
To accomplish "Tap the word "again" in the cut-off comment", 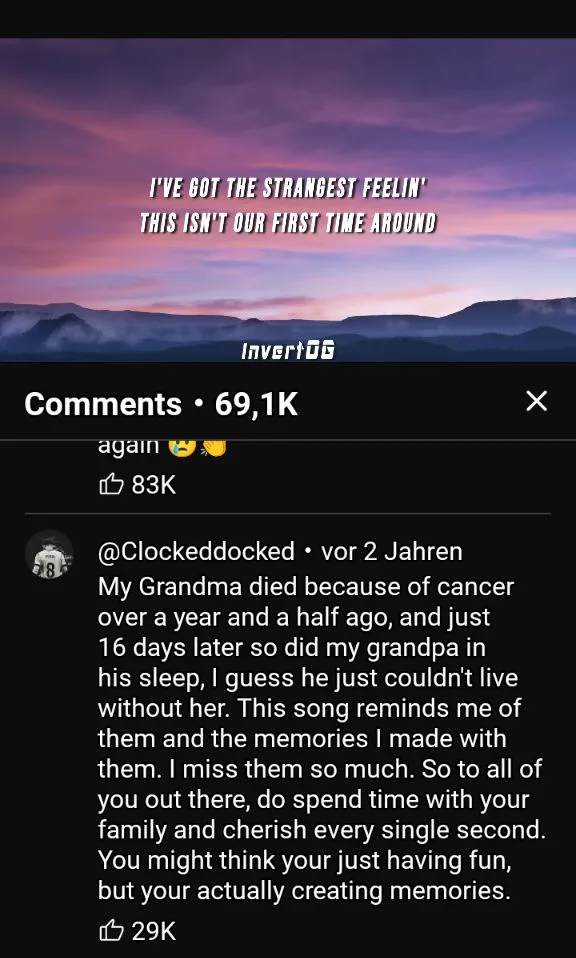I will 128,447.
